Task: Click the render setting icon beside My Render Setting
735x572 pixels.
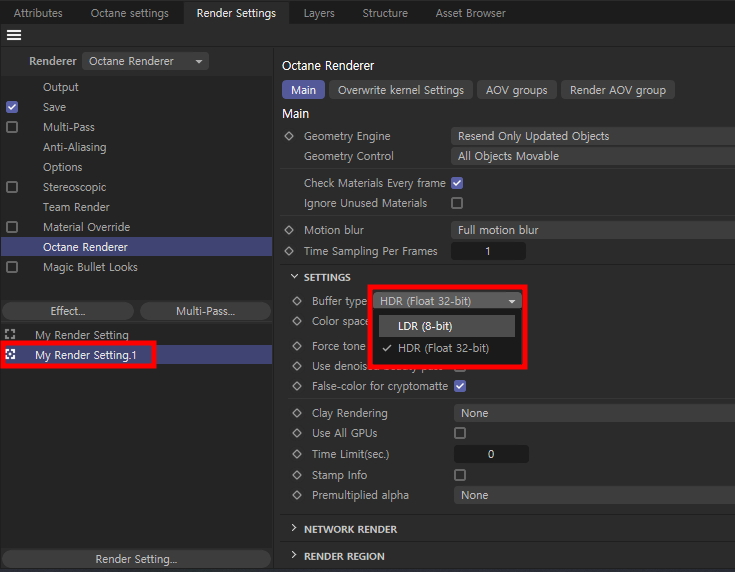Action: 10,334
